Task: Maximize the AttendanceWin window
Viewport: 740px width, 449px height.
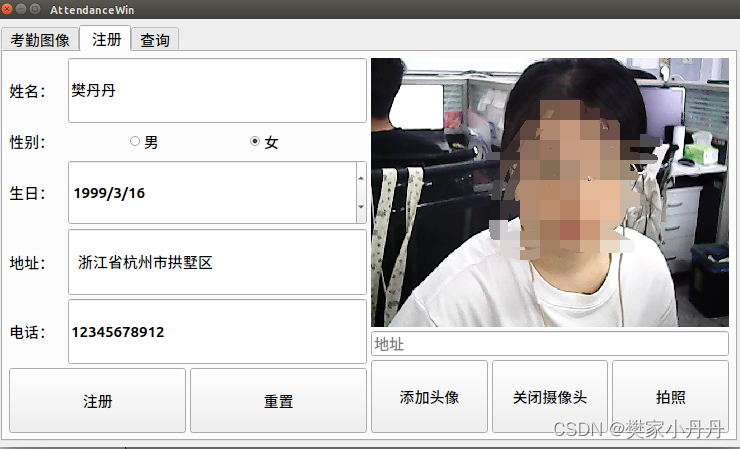Action: coord(35,9)
